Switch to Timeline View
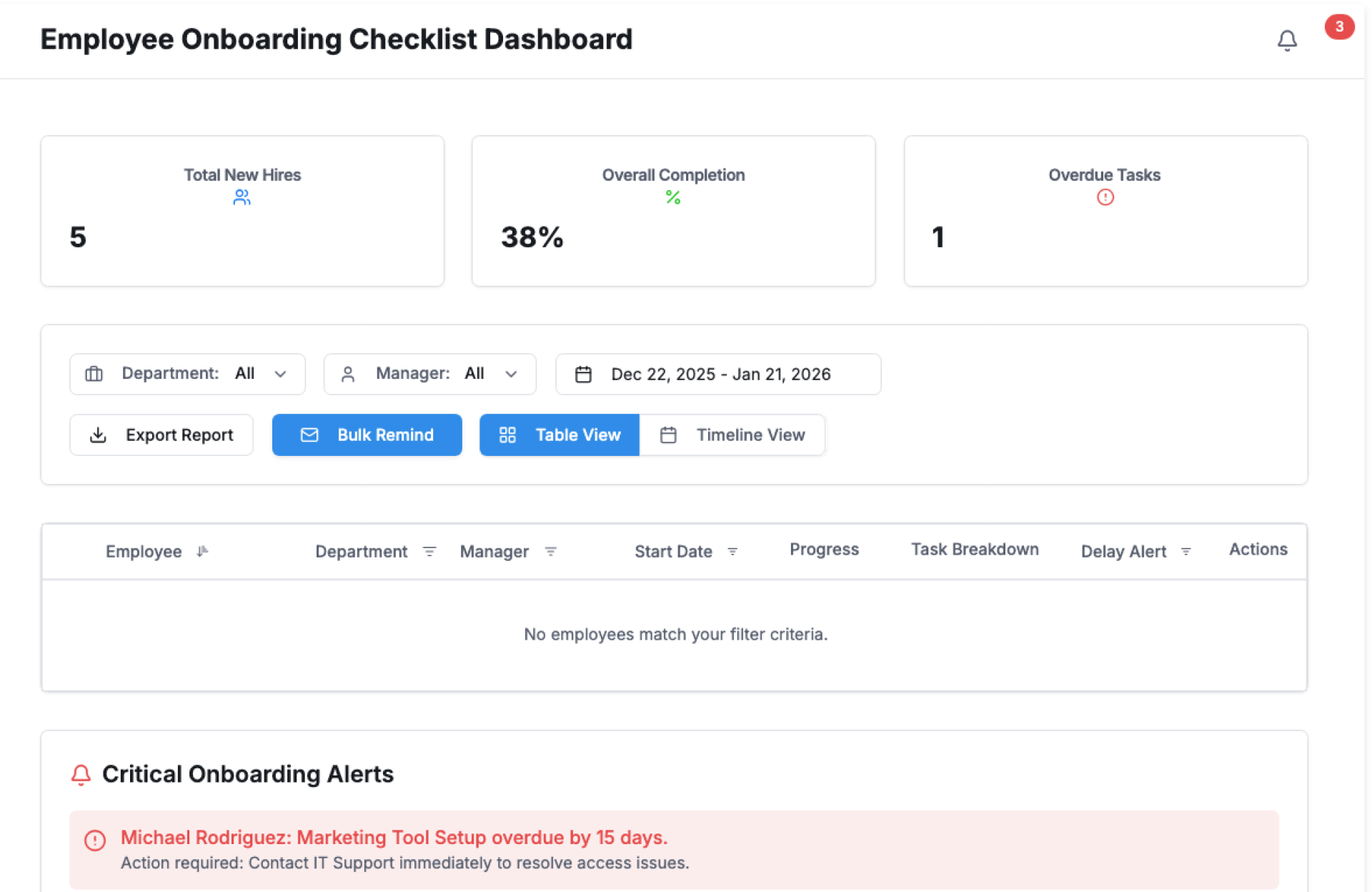1372x892 pixels. coord(732,435)
